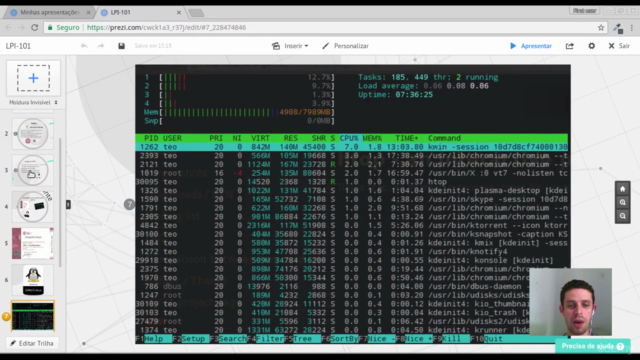Add a new frame with plus
Screen dimensions: 640x360
[33, 78]
